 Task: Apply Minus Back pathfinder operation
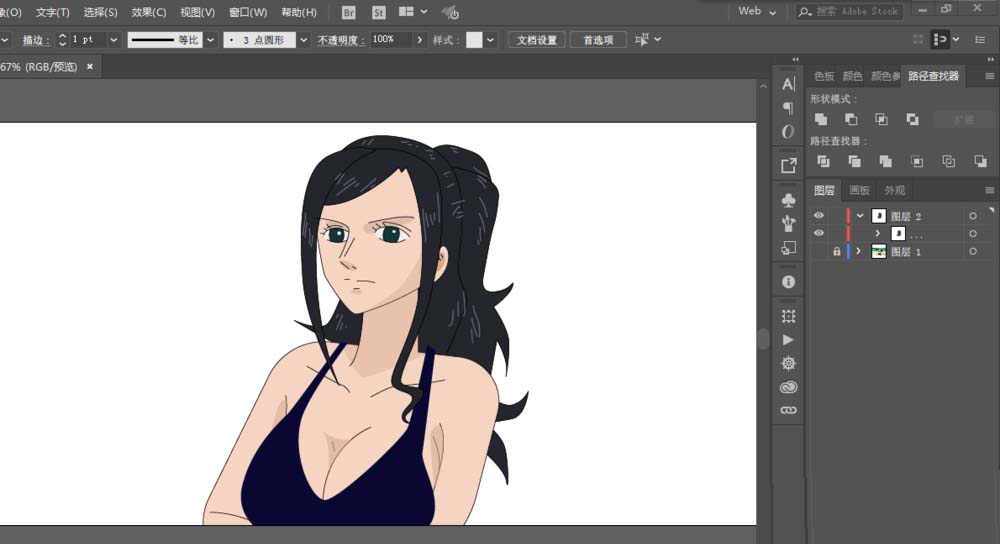pyautogui.click(x=980, y=161)
